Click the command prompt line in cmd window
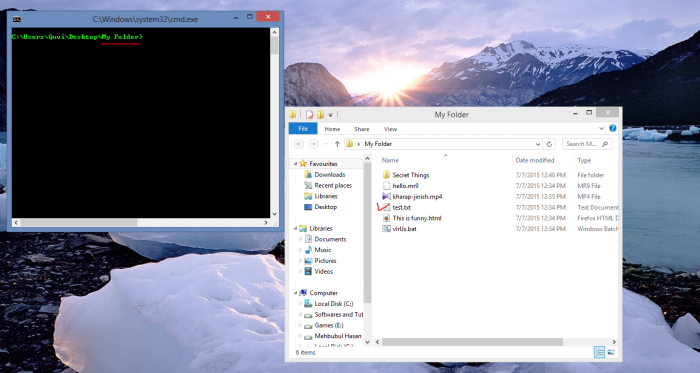The image size is (700, 373). 77,37
